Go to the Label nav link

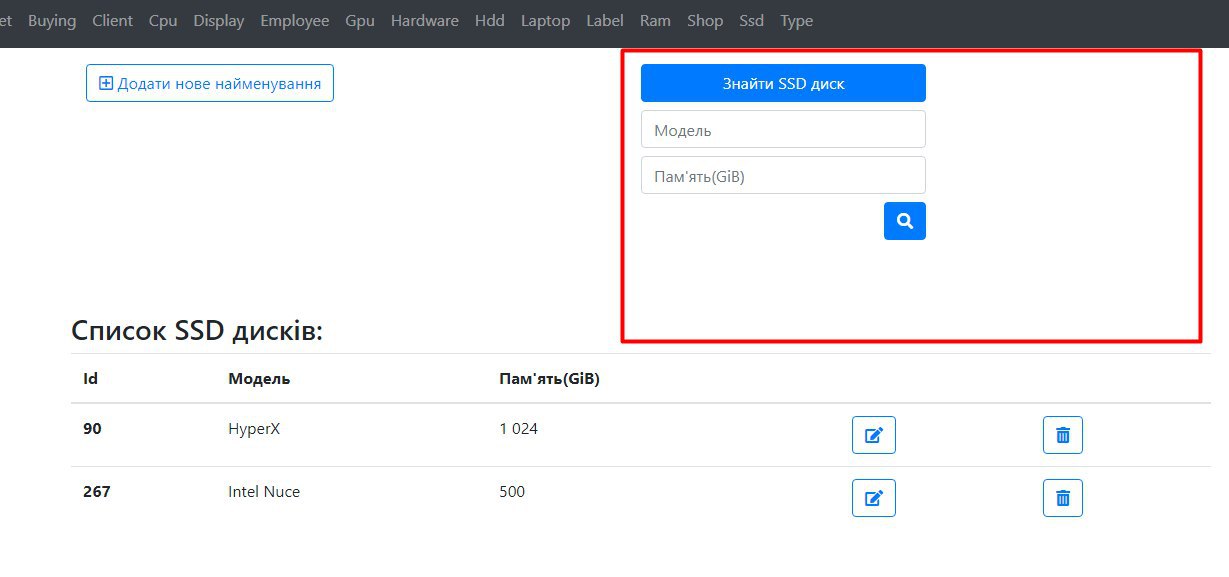605,21
